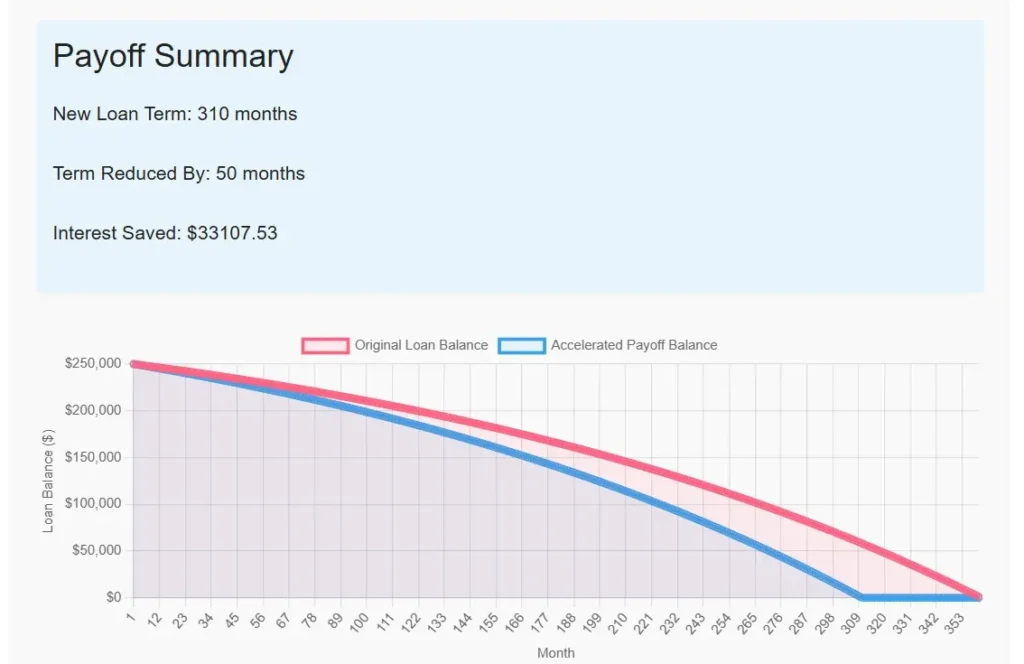This screenshot has width=1024, height=664.
Task: Click the Term Reduced By 50 months line
Action: (x=179, y=174)
